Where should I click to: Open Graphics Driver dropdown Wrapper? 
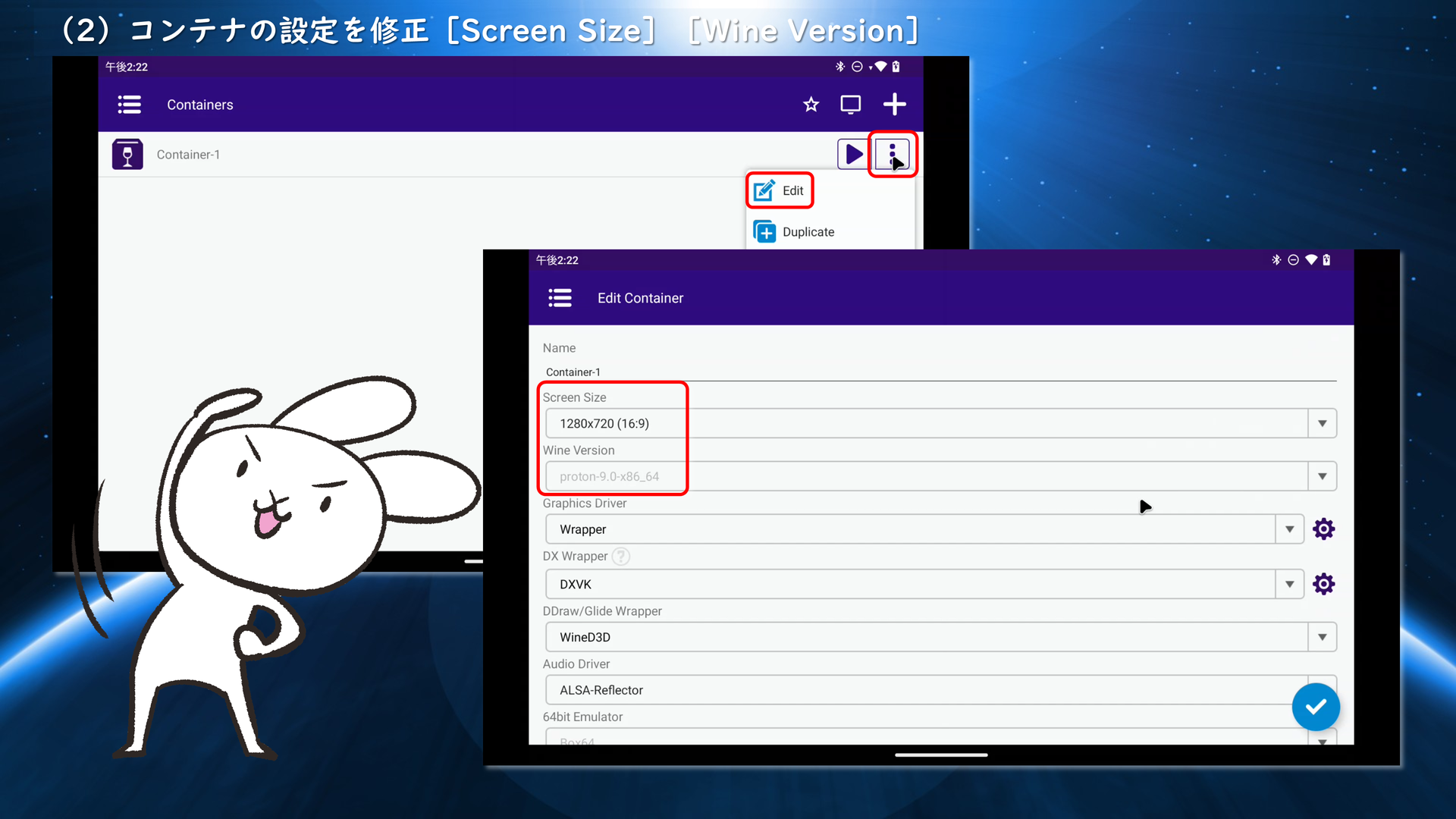click(x=924, y=529)
